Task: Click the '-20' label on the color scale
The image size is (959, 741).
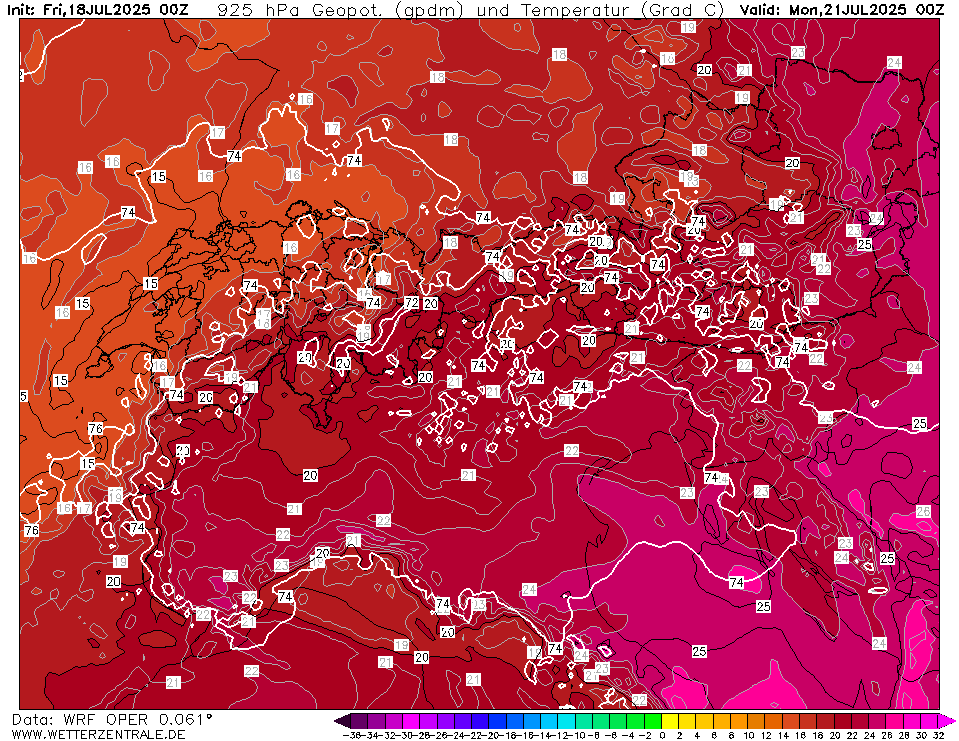Action: (x=492, y=735)
